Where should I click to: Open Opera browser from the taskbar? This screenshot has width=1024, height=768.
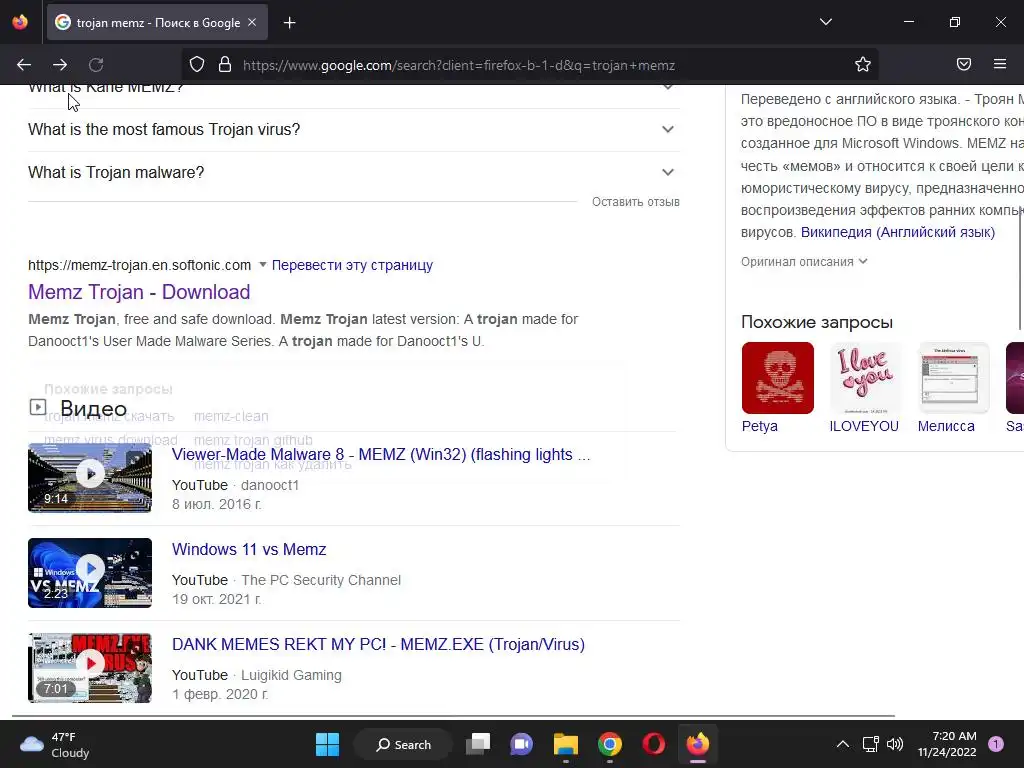pos(654,744)
